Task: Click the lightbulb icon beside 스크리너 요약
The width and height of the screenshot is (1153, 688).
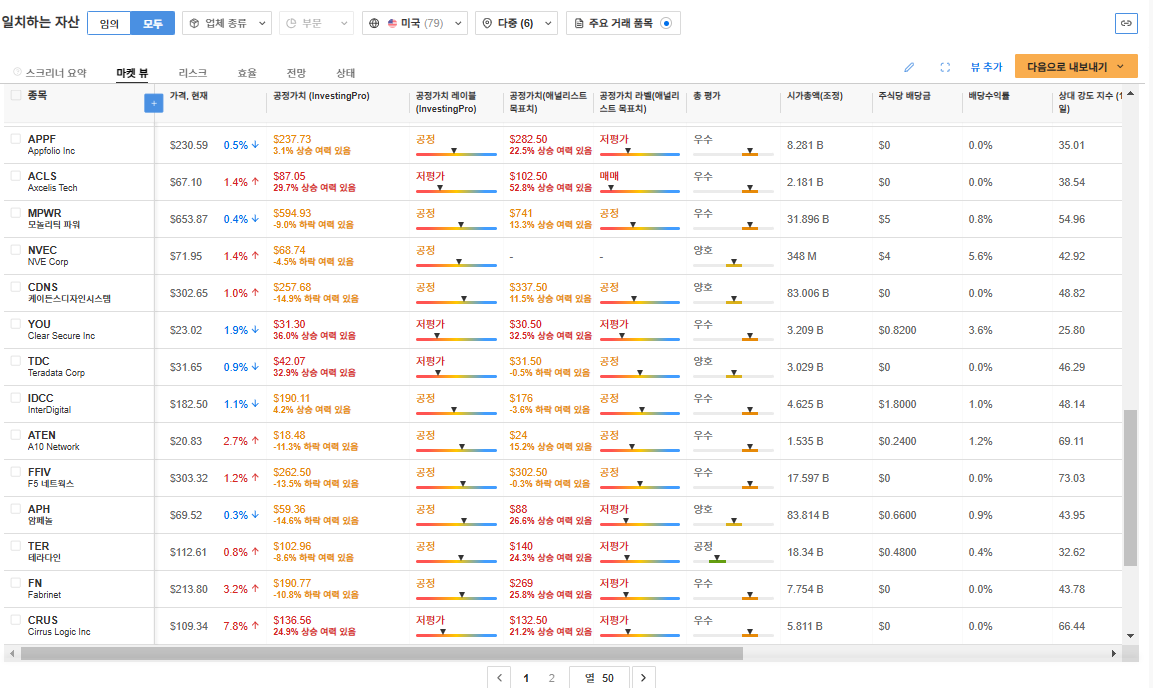Action: 17,72
